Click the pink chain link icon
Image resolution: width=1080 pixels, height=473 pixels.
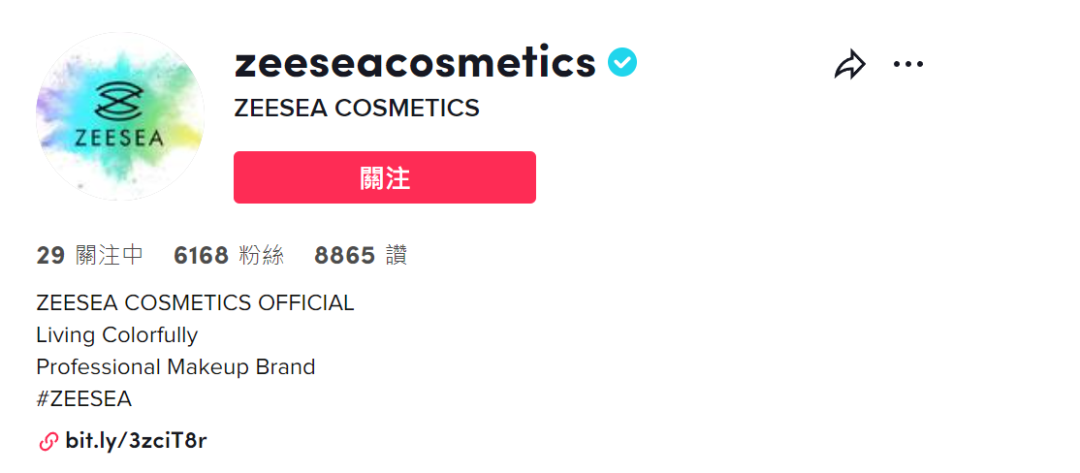(x=47, y=441)
